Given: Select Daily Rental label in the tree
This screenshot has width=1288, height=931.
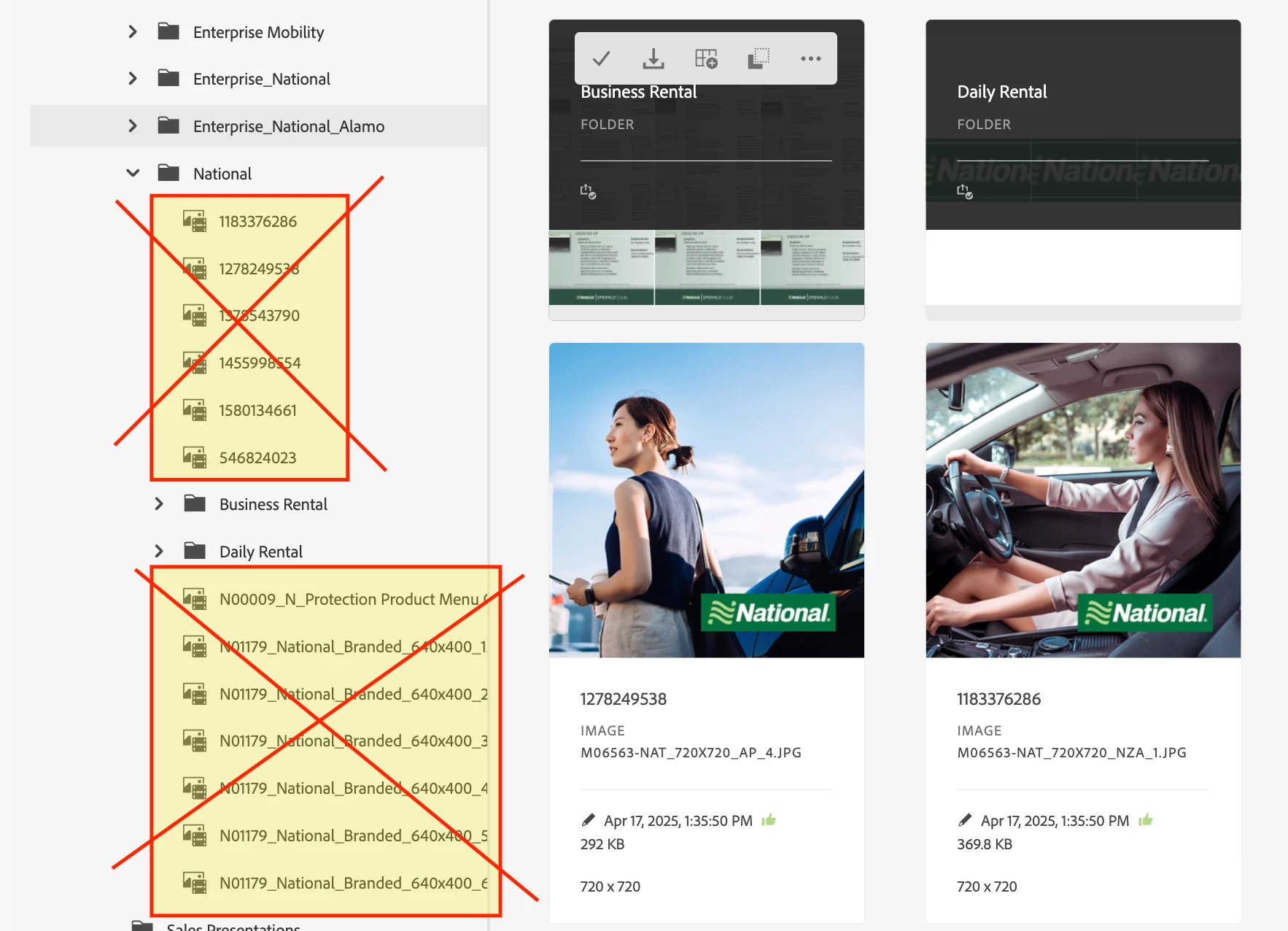Looking at the screenshot, I should coord(261,552).
